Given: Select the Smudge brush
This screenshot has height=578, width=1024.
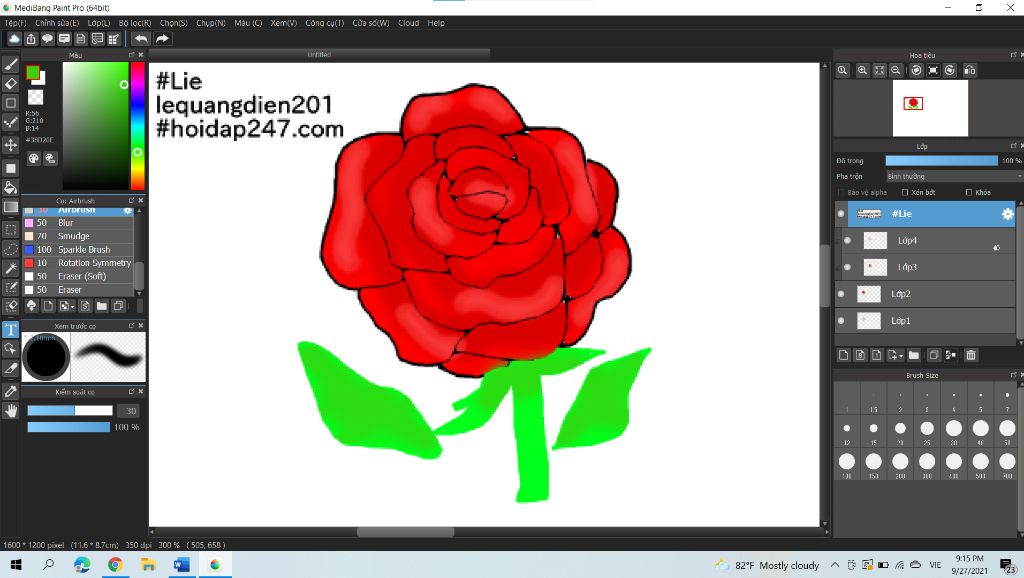Looking at the screenshot, I should click(x=78, y=236).
